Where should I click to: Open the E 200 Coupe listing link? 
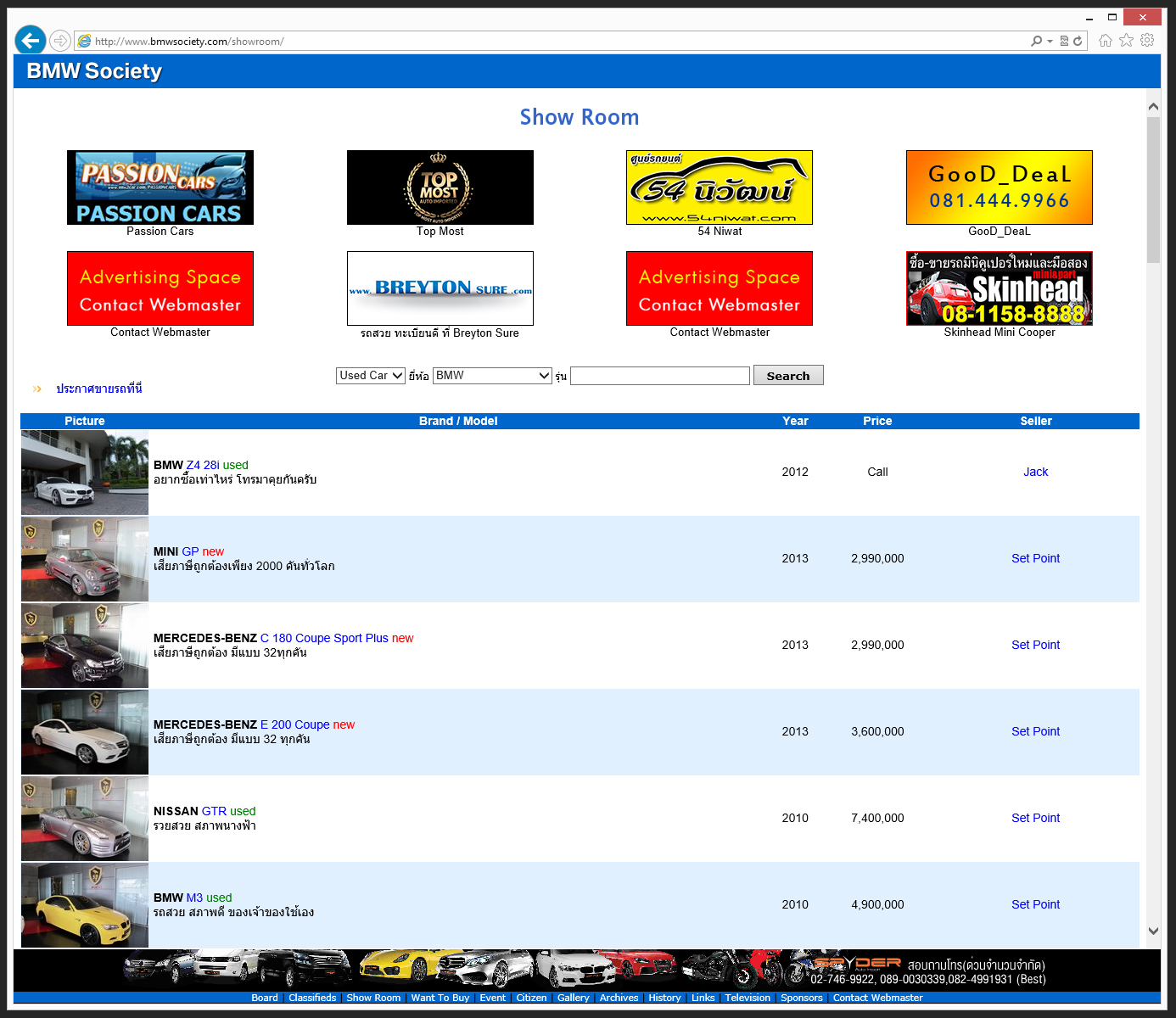[x=294, y=724]
